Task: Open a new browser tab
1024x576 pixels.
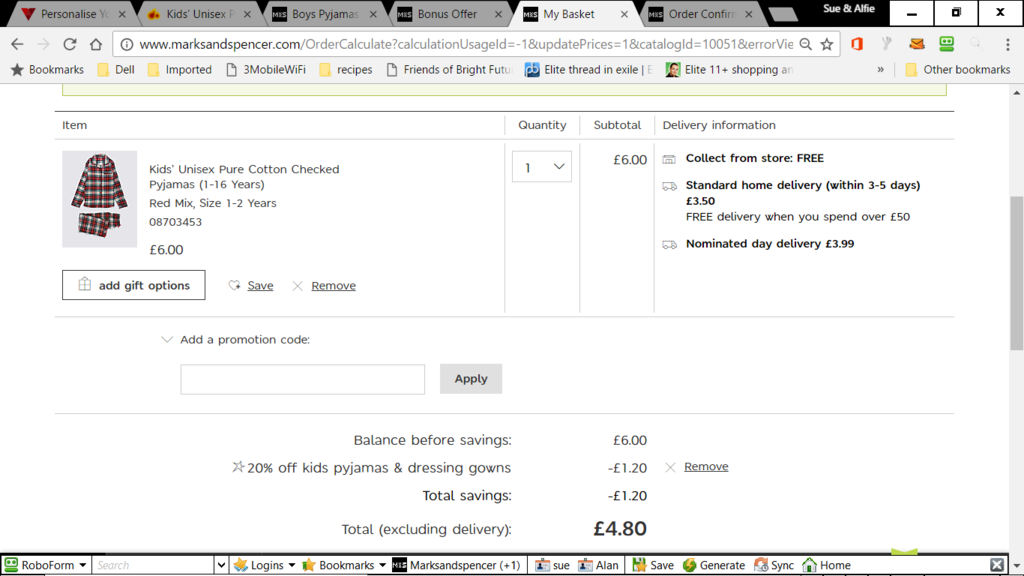Action: tap(782, 14)
